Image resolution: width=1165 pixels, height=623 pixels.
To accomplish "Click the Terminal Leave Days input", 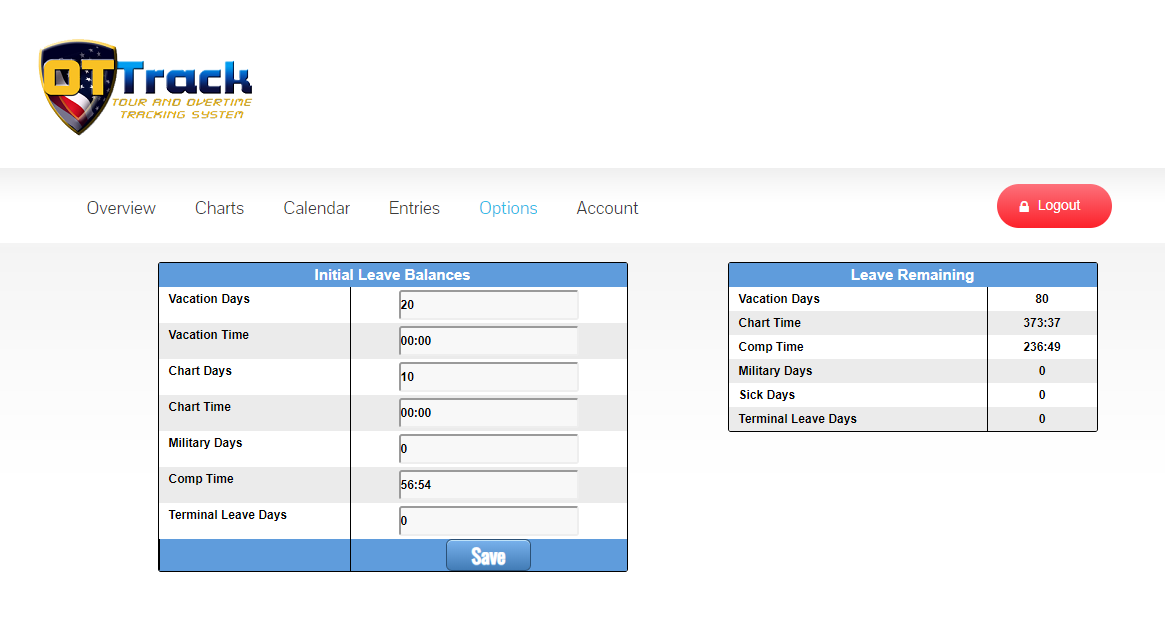I will [x=488, y=521].
